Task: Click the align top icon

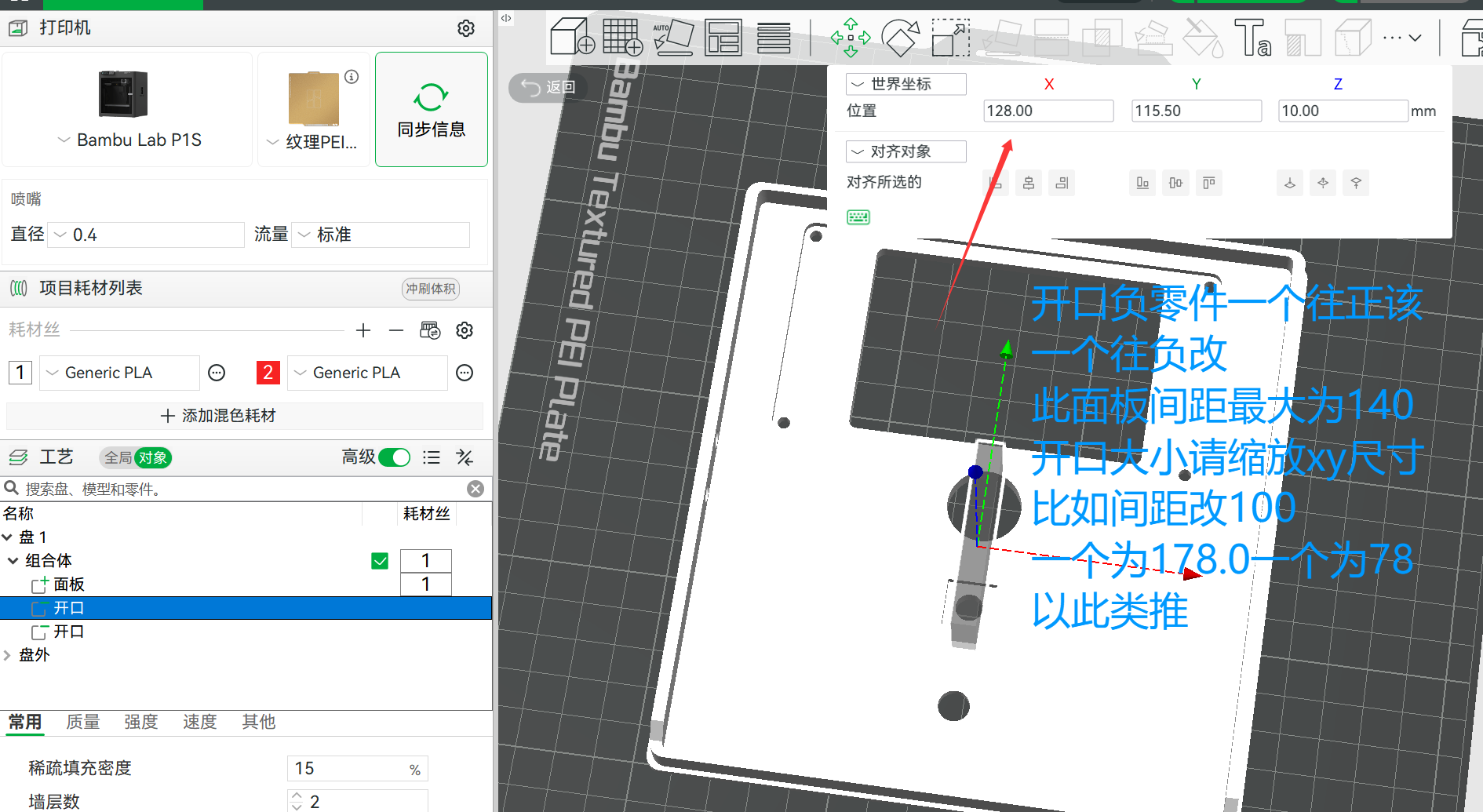Action: coord(1208,183)
